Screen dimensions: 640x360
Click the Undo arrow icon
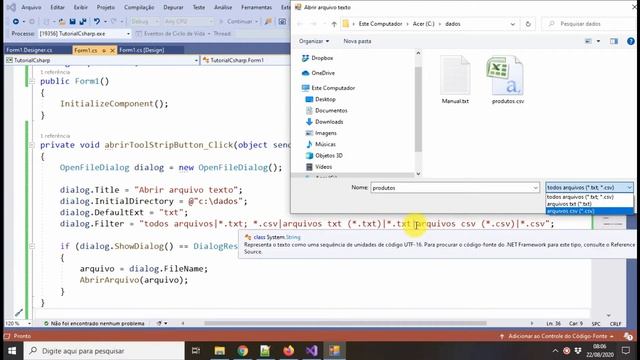click(x=96, y=21)
